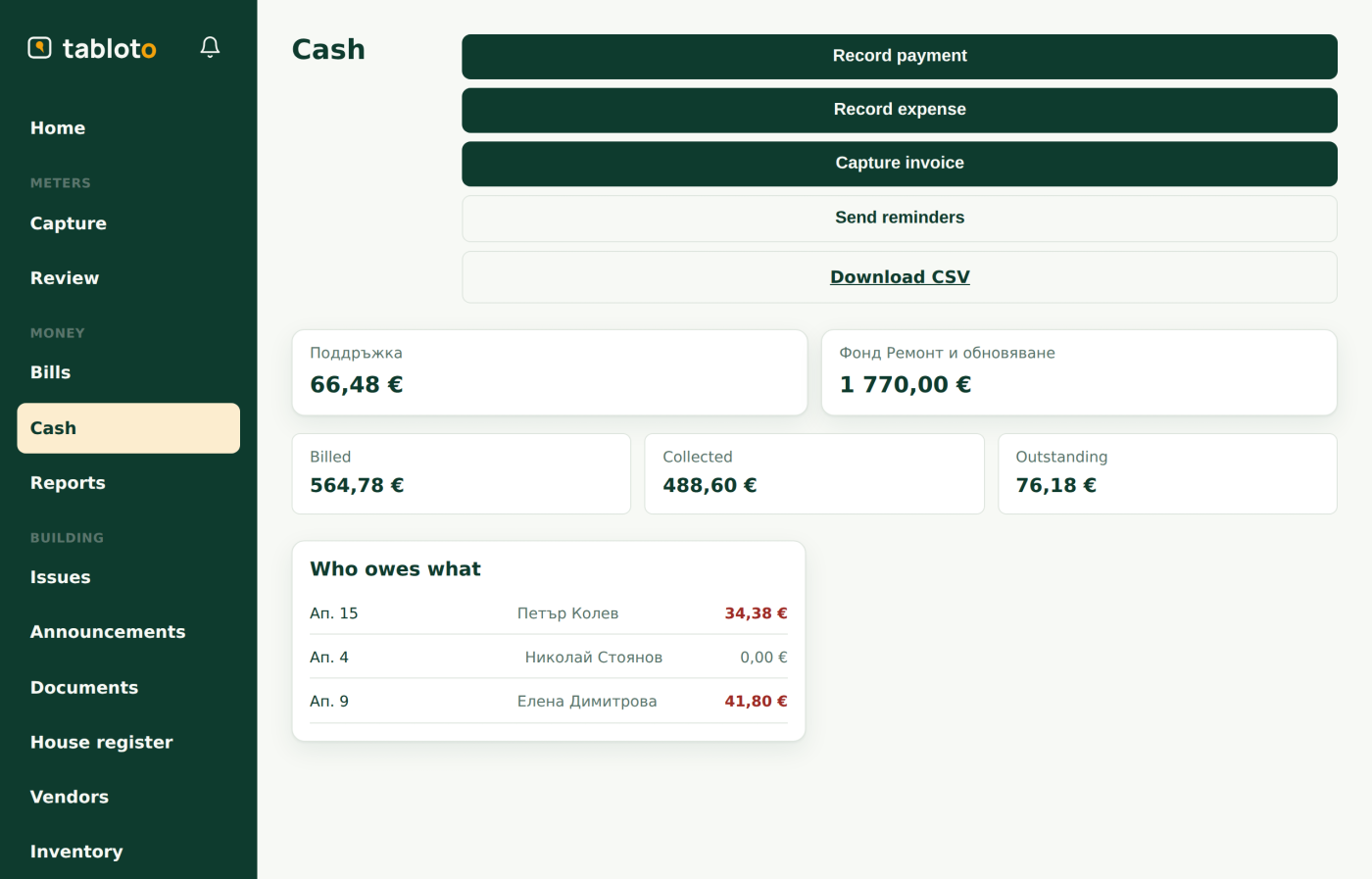Click the Collected 488,60 € card
Viewport: 1372px width, 879px height.
coord(814,474)
